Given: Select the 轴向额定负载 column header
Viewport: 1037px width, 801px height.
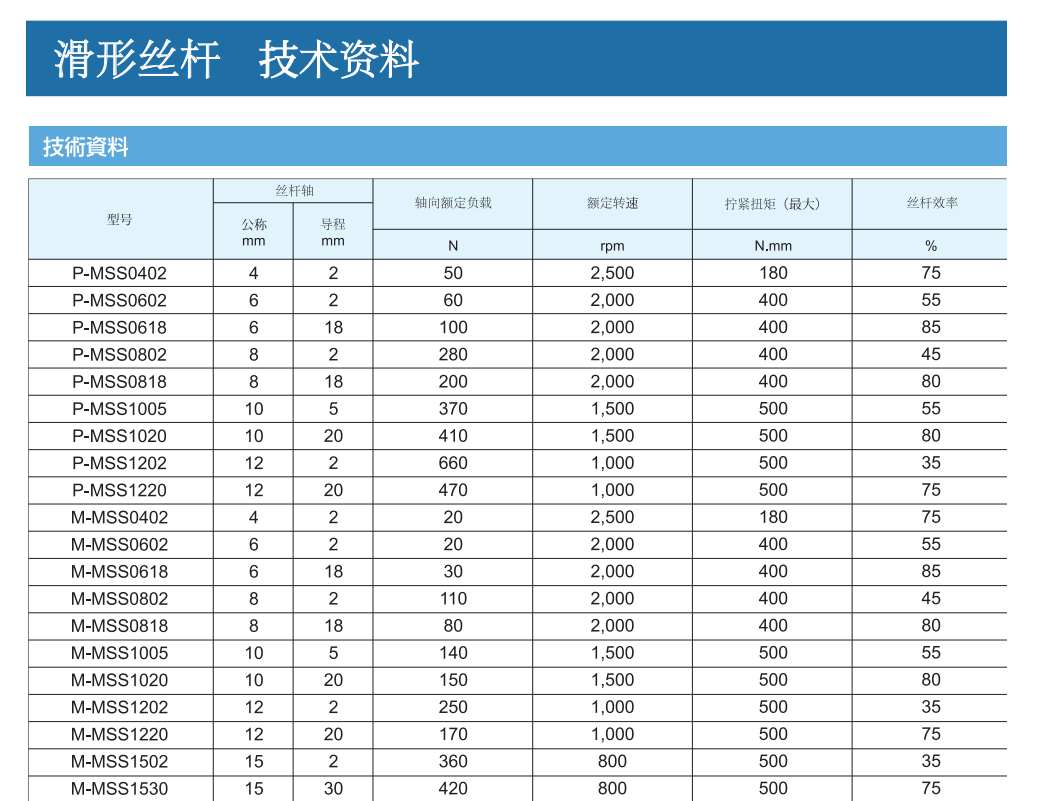Looking at the screenshot, I should (453, 203).
